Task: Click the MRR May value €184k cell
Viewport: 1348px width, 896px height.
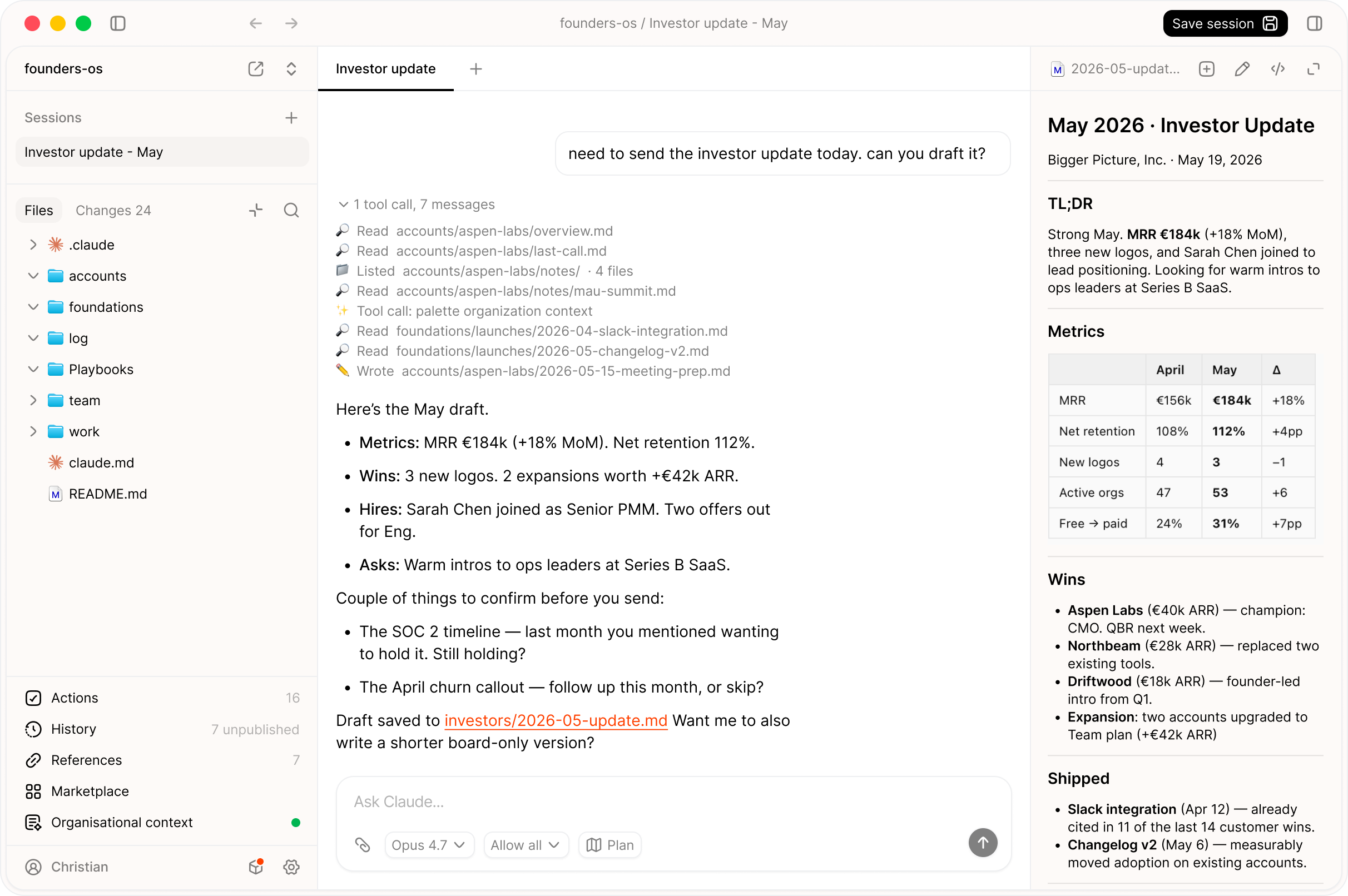Action: pyautogui.click(x=1231, y=401)
